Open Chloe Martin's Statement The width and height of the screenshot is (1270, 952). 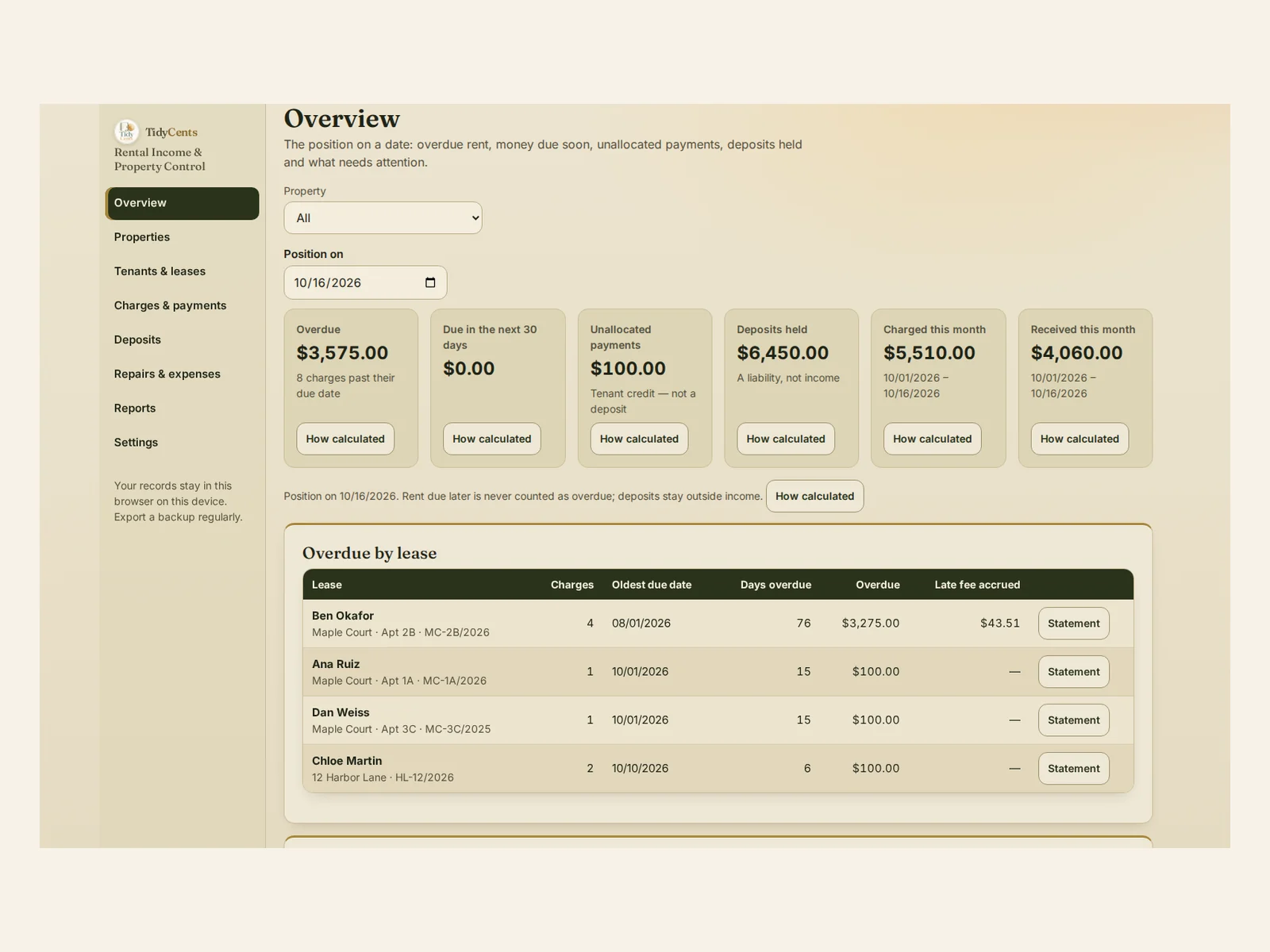tap(1073, 769)
